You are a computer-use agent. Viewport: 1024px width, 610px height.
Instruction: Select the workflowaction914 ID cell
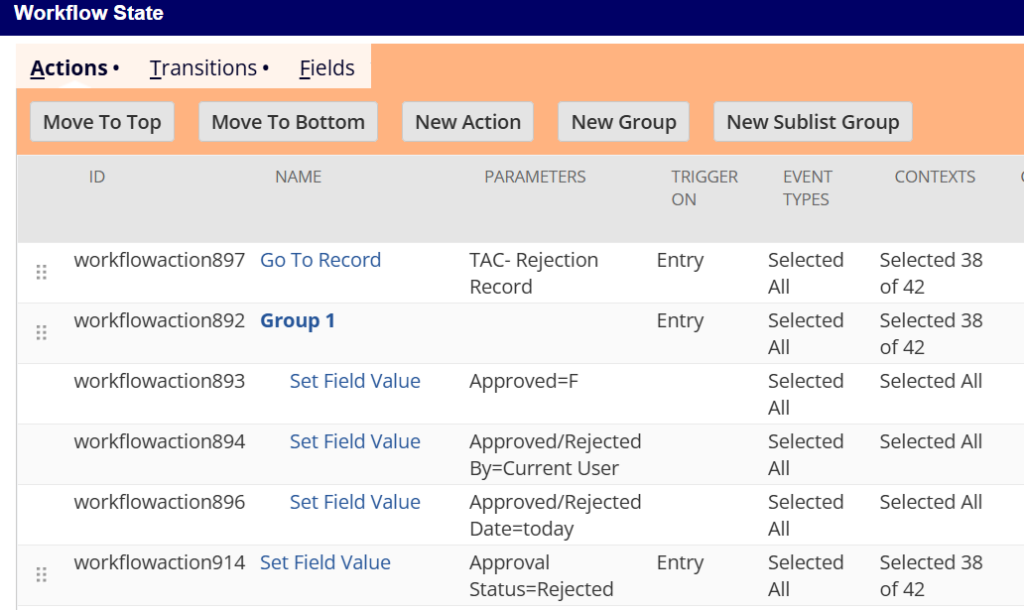159,563
